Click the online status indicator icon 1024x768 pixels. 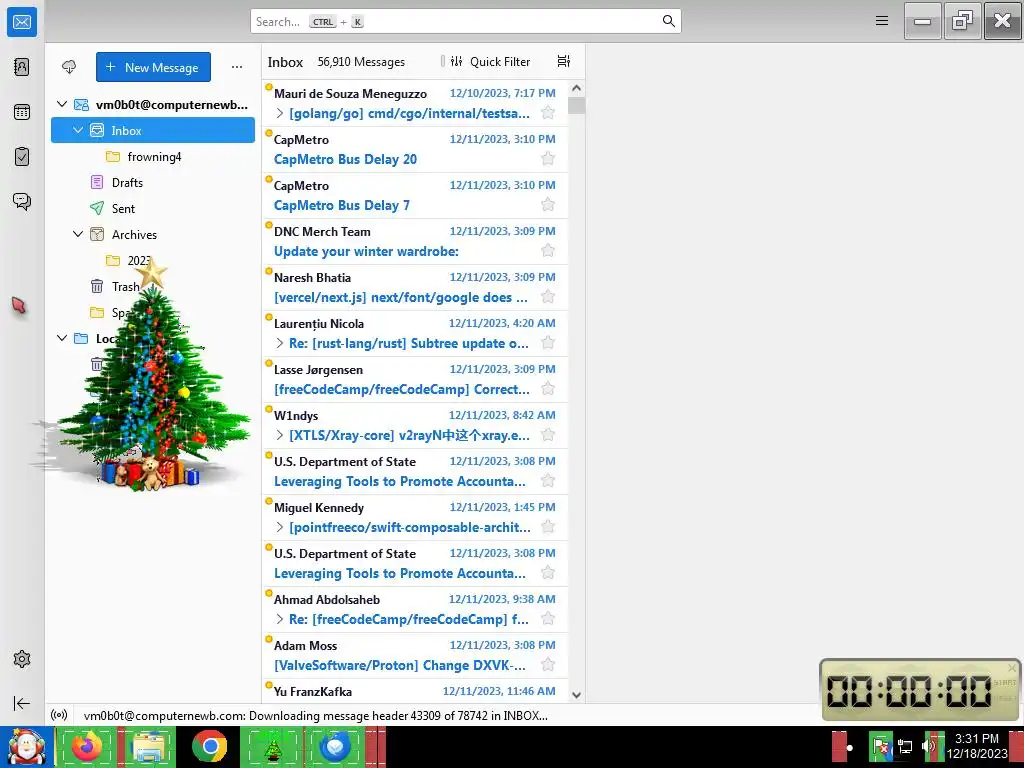pos(59,715)
